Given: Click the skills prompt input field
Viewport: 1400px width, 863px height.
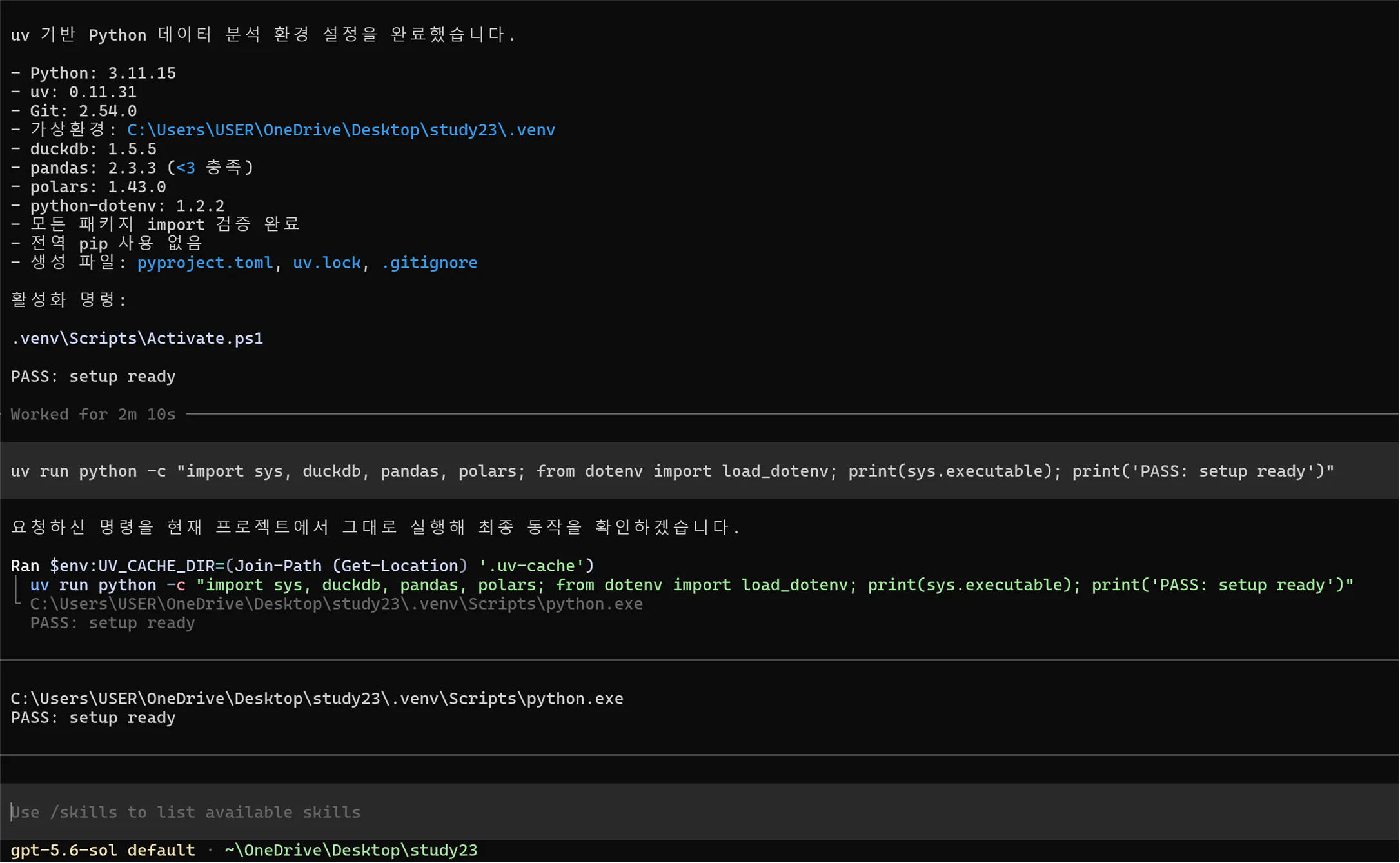Looking at the screenshot, I should pos(700,813).
